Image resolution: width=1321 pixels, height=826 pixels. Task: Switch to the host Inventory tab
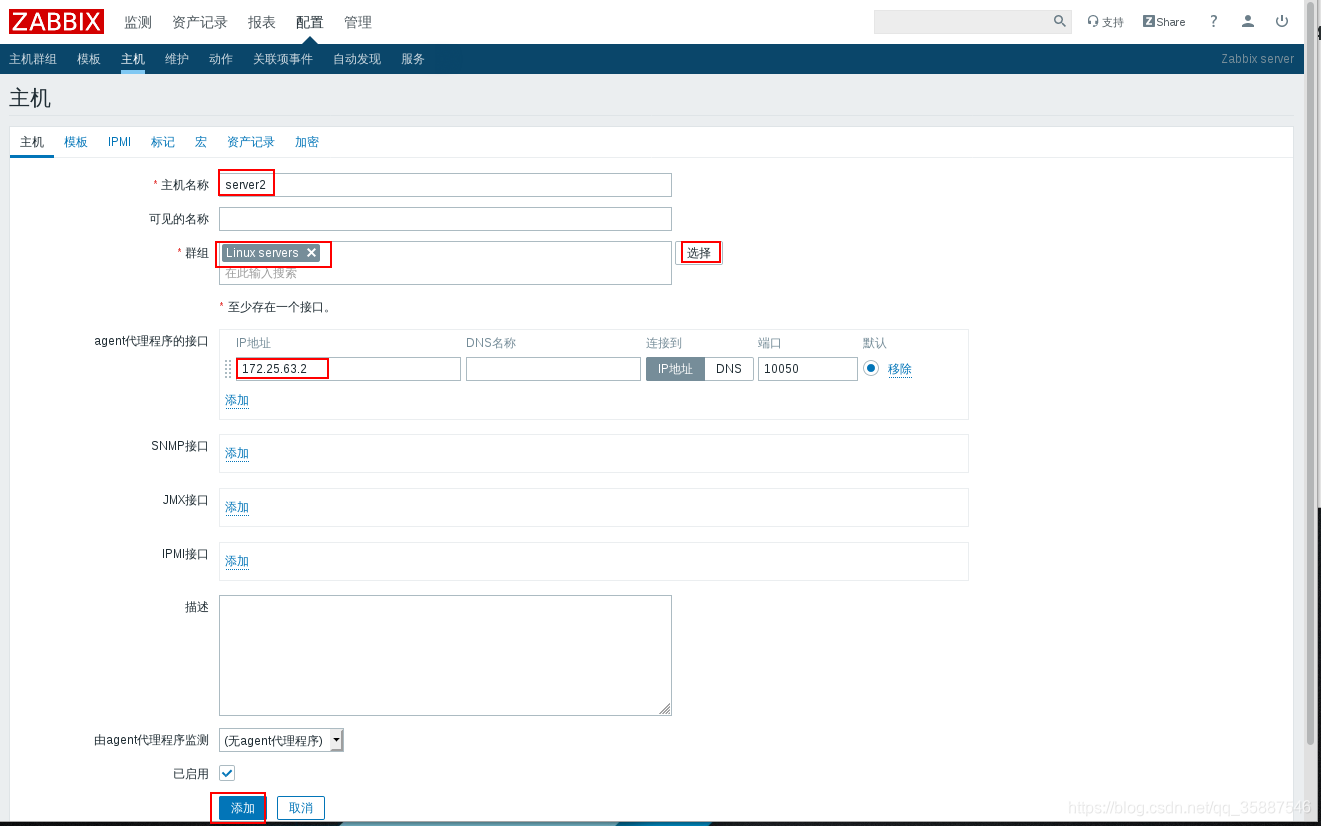point(251,142)
